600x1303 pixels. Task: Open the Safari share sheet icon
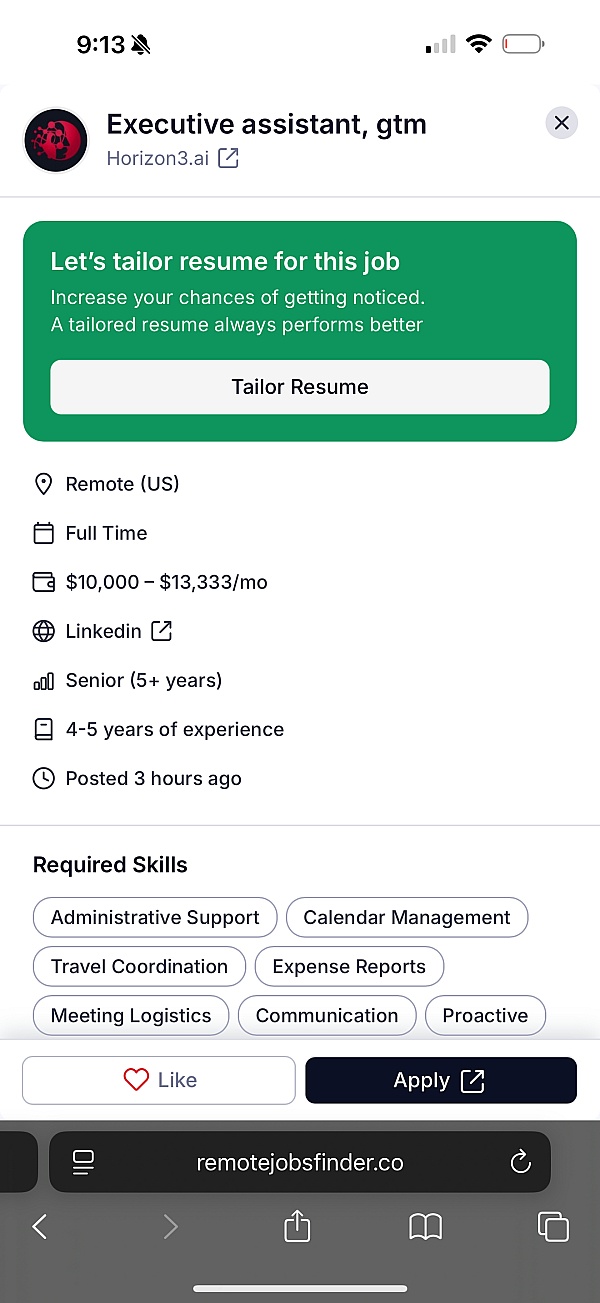[297, 1225]
